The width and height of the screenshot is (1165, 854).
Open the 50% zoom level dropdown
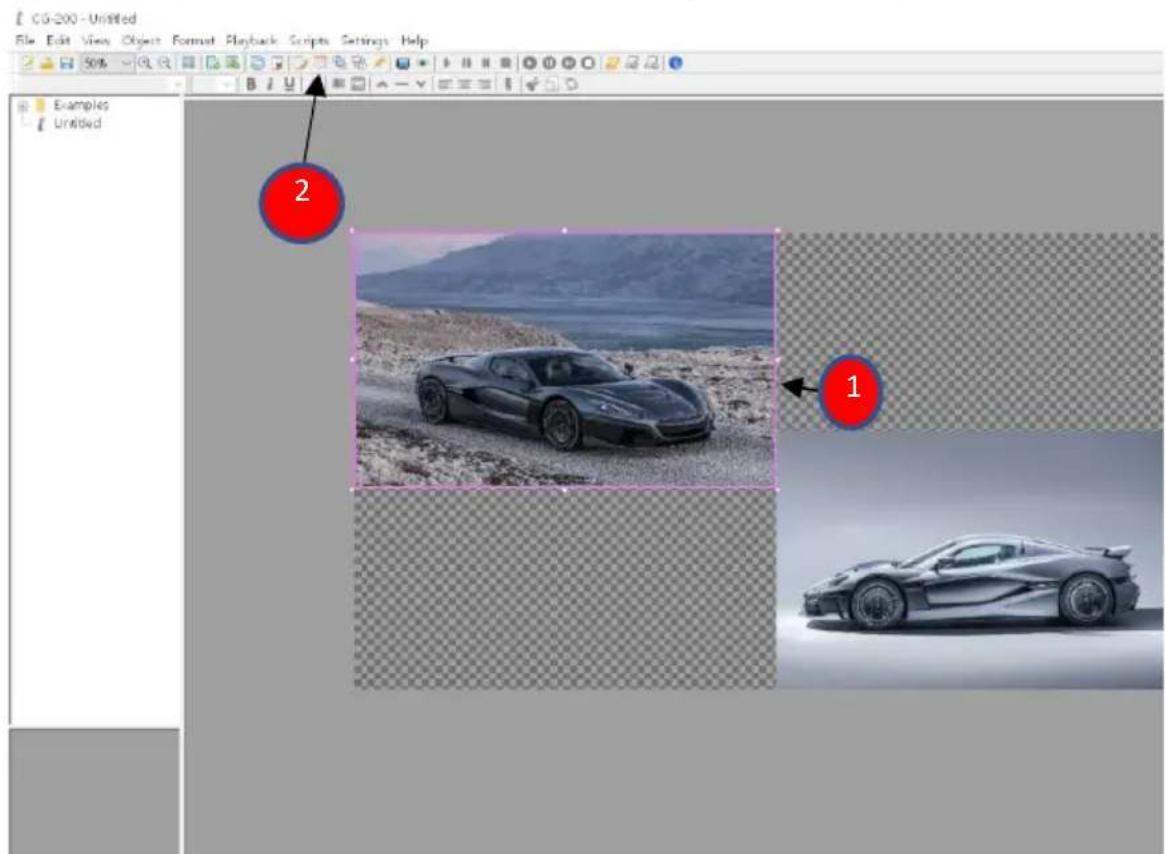click(126, 63)
